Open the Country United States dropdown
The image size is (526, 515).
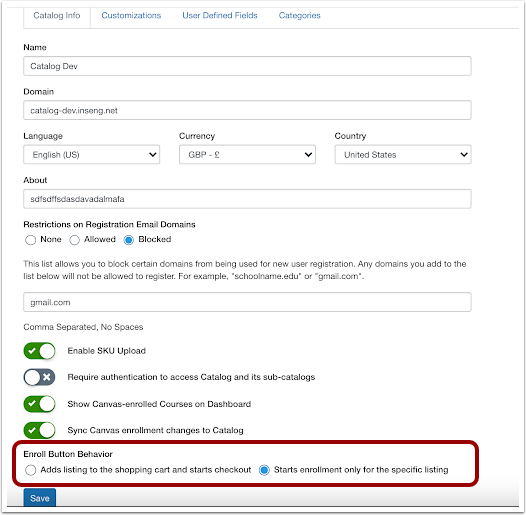(x=403, y=155)
